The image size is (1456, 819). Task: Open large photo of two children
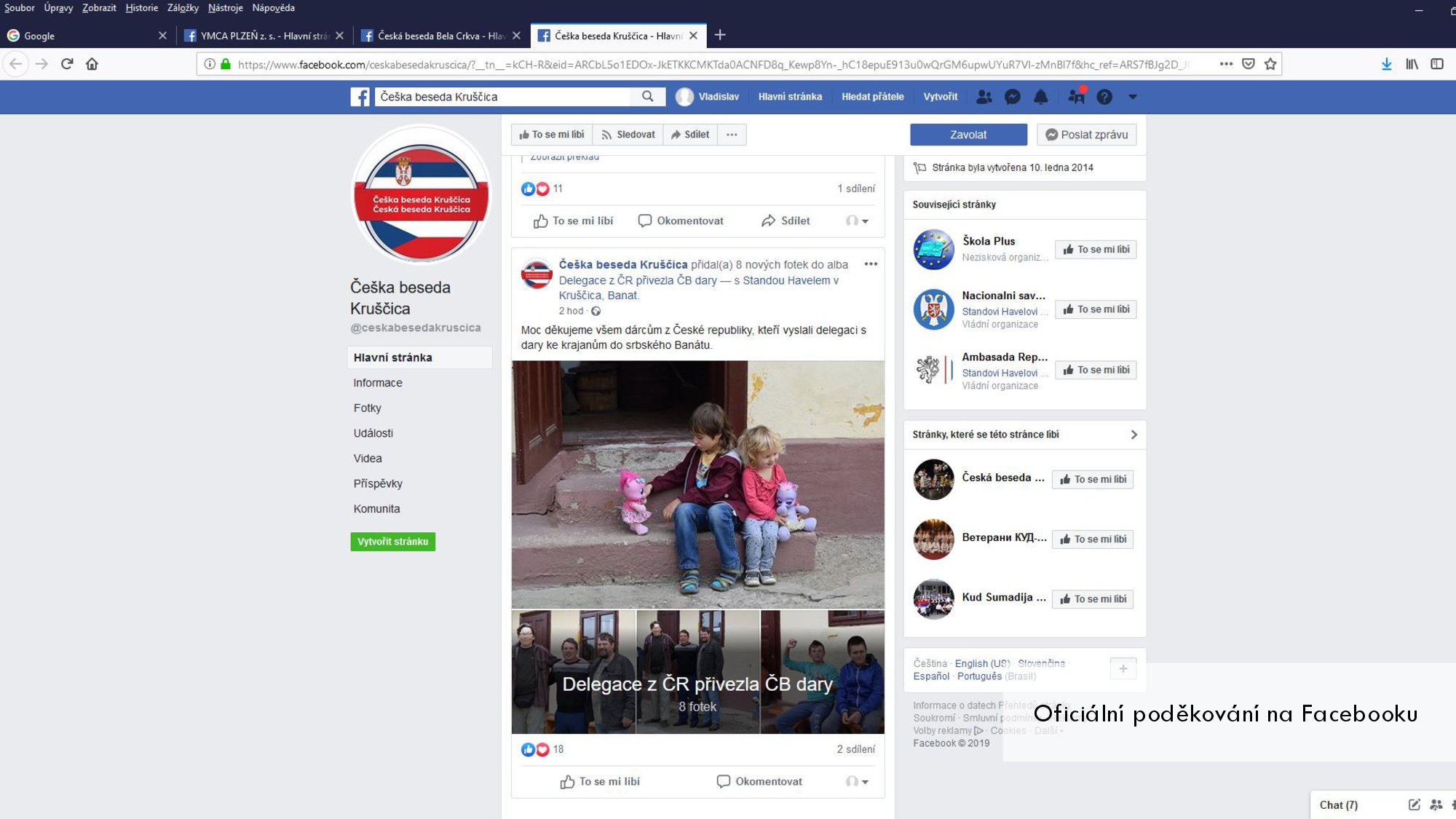click(697, 484)
